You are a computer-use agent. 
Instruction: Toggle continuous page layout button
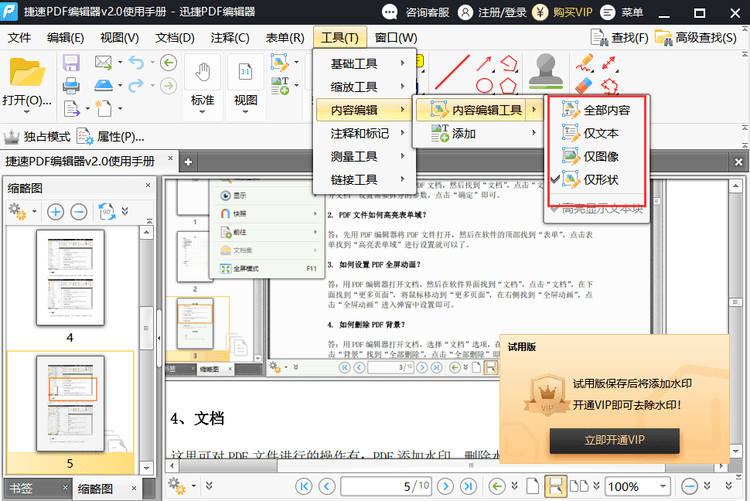tap(555, 487)
